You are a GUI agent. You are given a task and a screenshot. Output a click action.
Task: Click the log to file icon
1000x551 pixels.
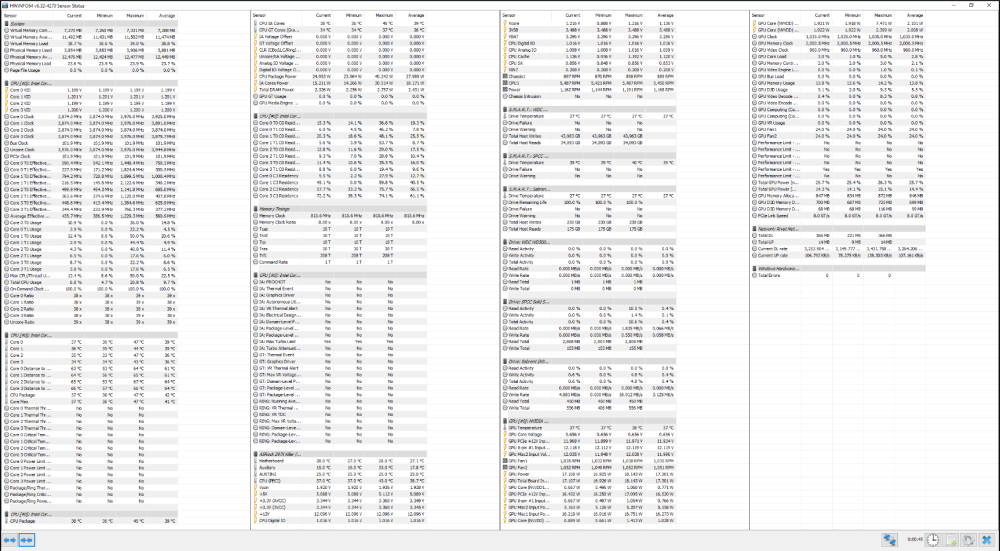click(948, 540)
